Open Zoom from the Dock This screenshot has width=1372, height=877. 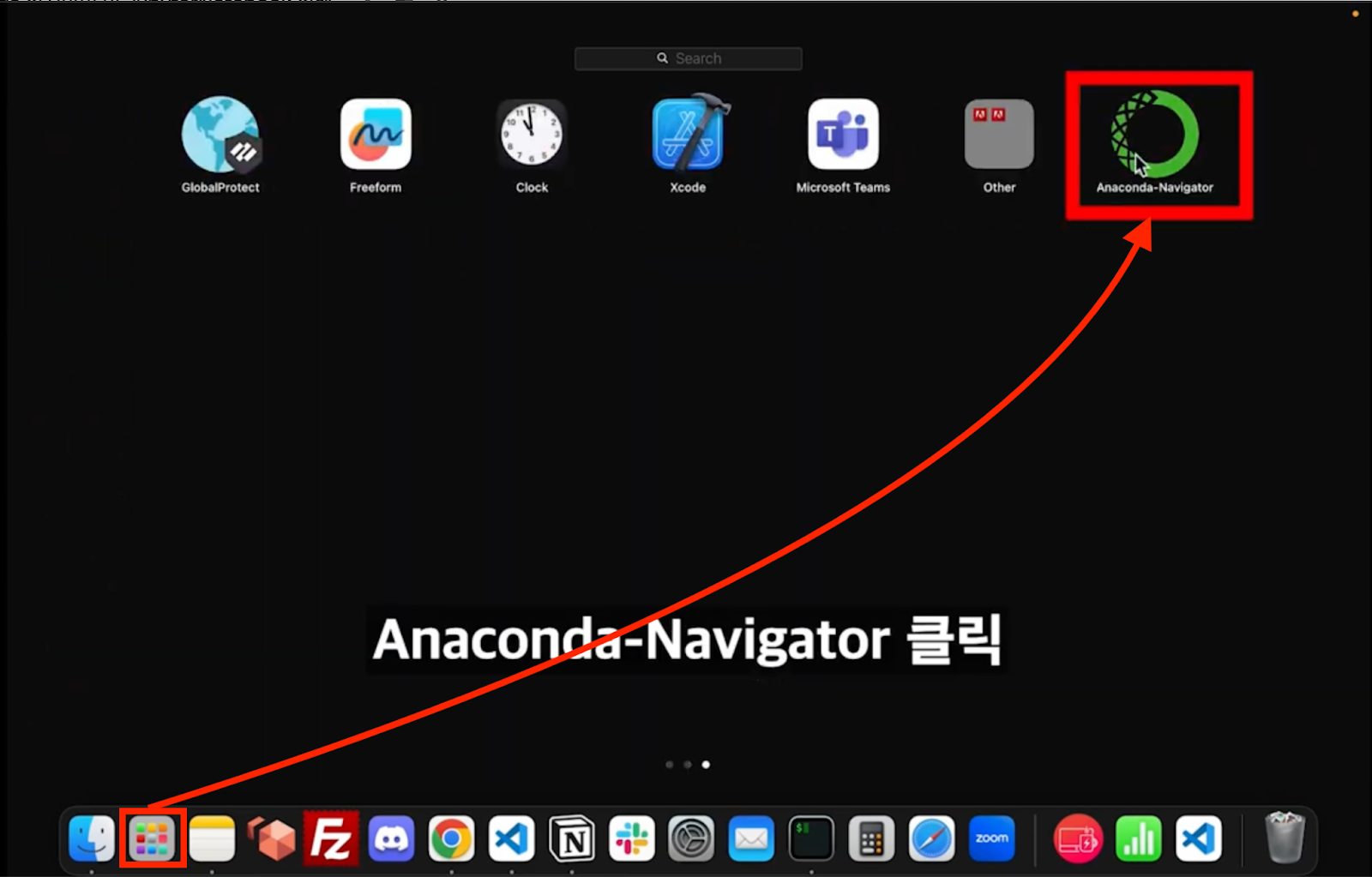coord(992,838)
